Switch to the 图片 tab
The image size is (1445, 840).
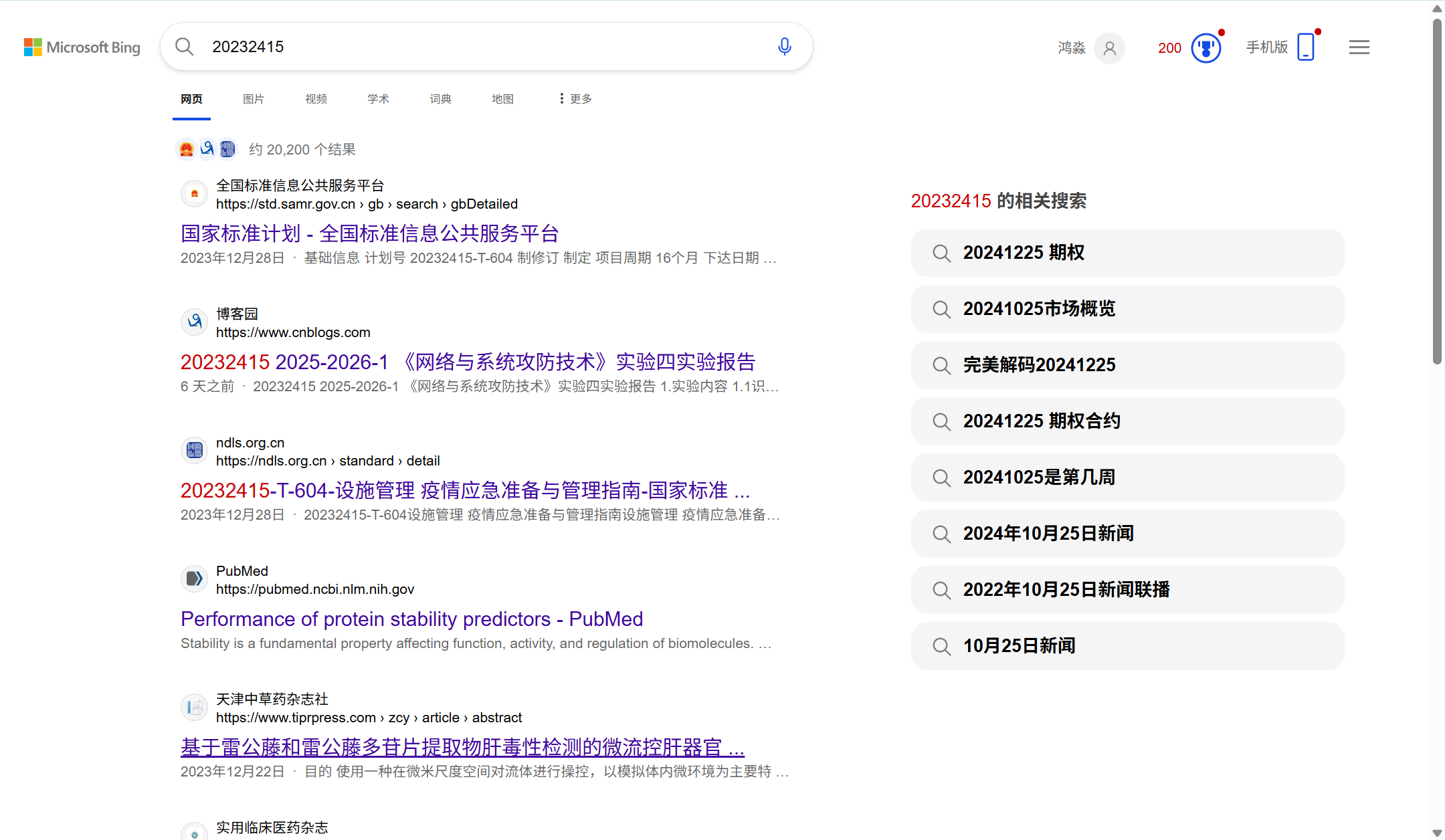254,98
